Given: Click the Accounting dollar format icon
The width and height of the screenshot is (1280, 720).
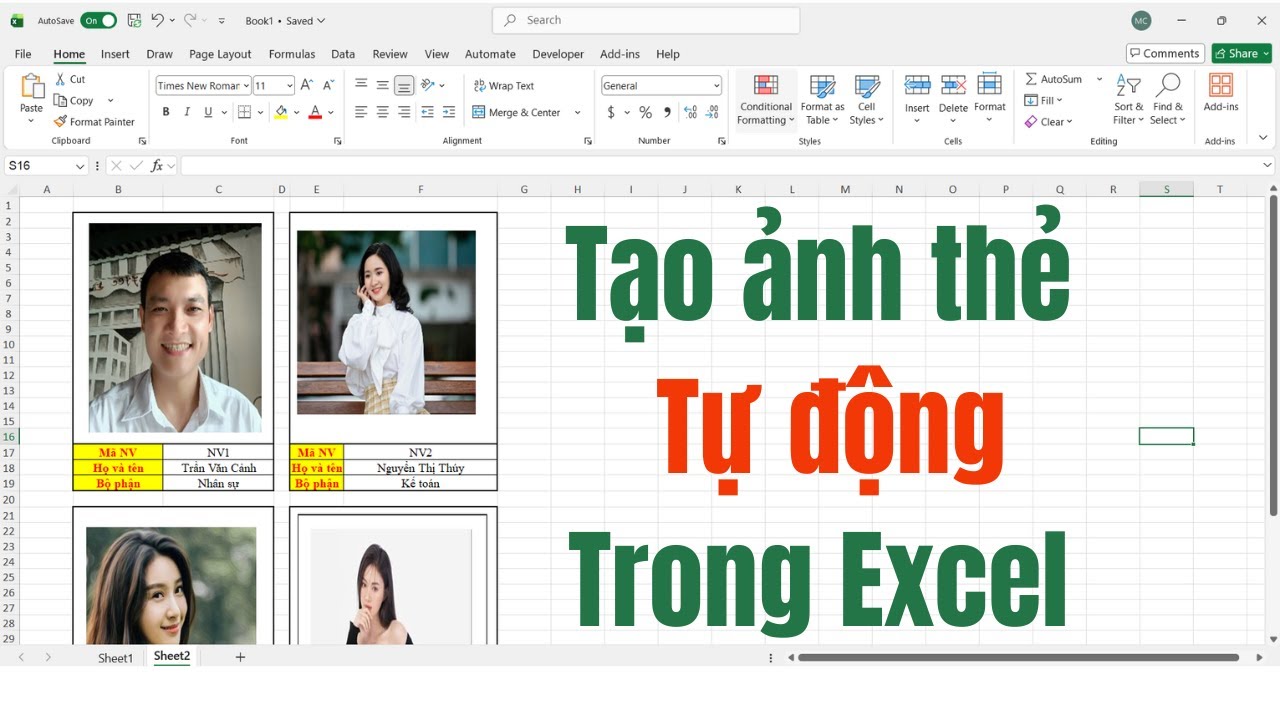Looking at the screenshot, I should click(611, 112).
